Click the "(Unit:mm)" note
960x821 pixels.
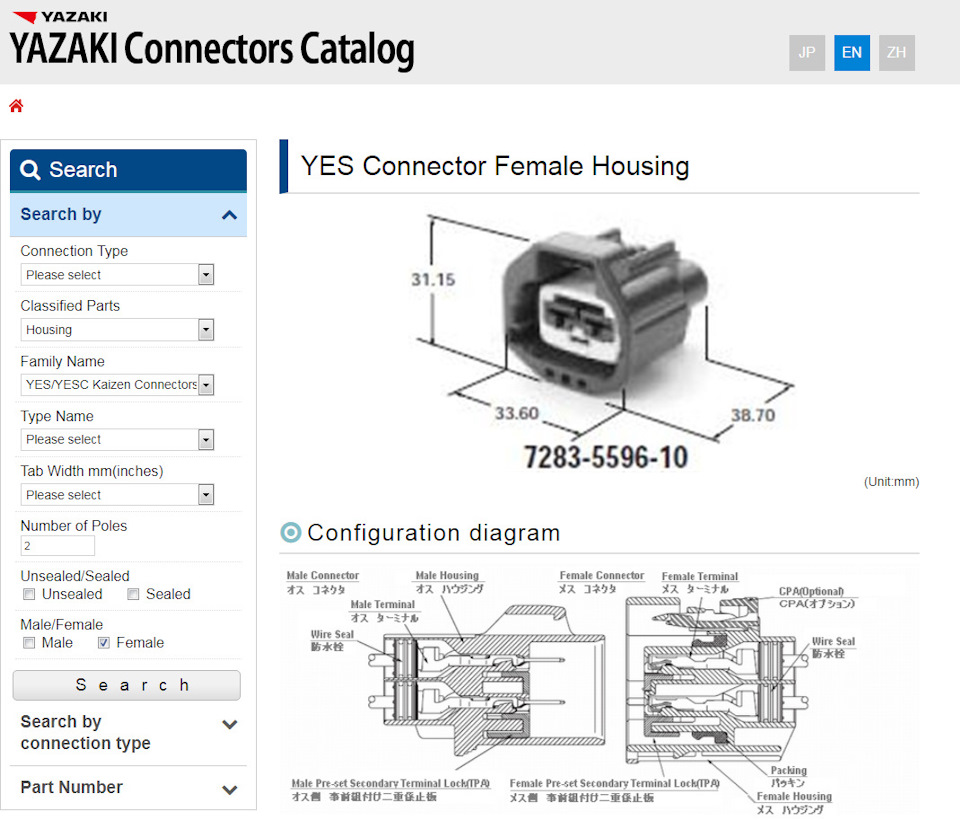click(x=891, y=482)
